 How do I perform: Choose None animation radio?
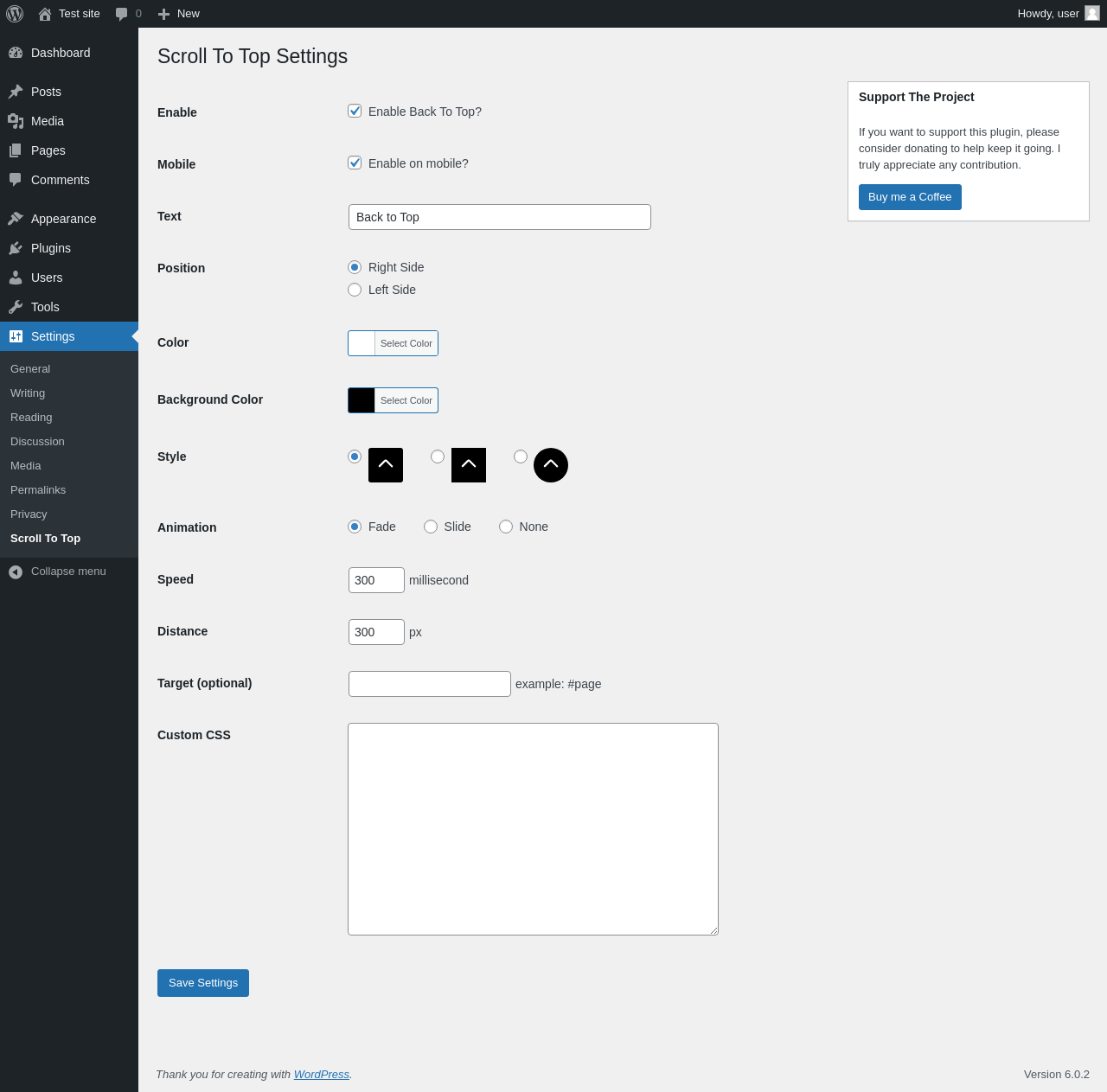point(506,527)
